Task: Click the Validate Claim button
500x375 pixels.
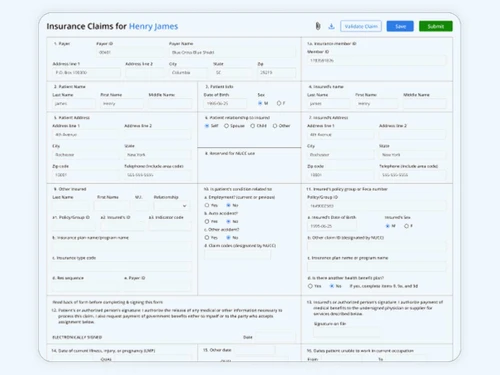Action: [x=361, y=26]
